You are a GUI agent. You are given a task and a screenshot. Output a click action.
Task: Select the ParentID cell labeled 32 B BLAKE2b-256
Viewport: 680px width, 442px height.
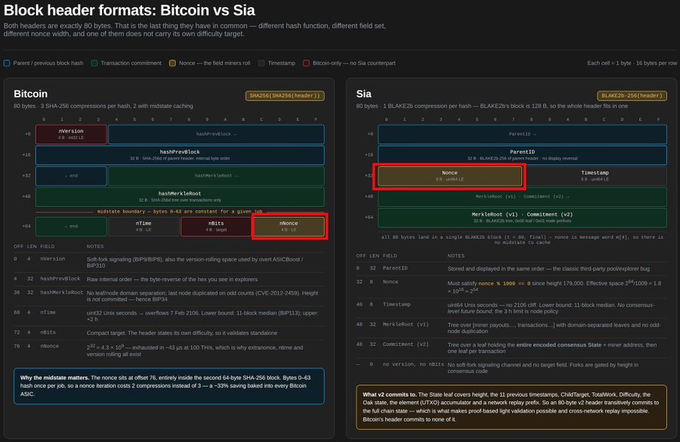point(522,155)
